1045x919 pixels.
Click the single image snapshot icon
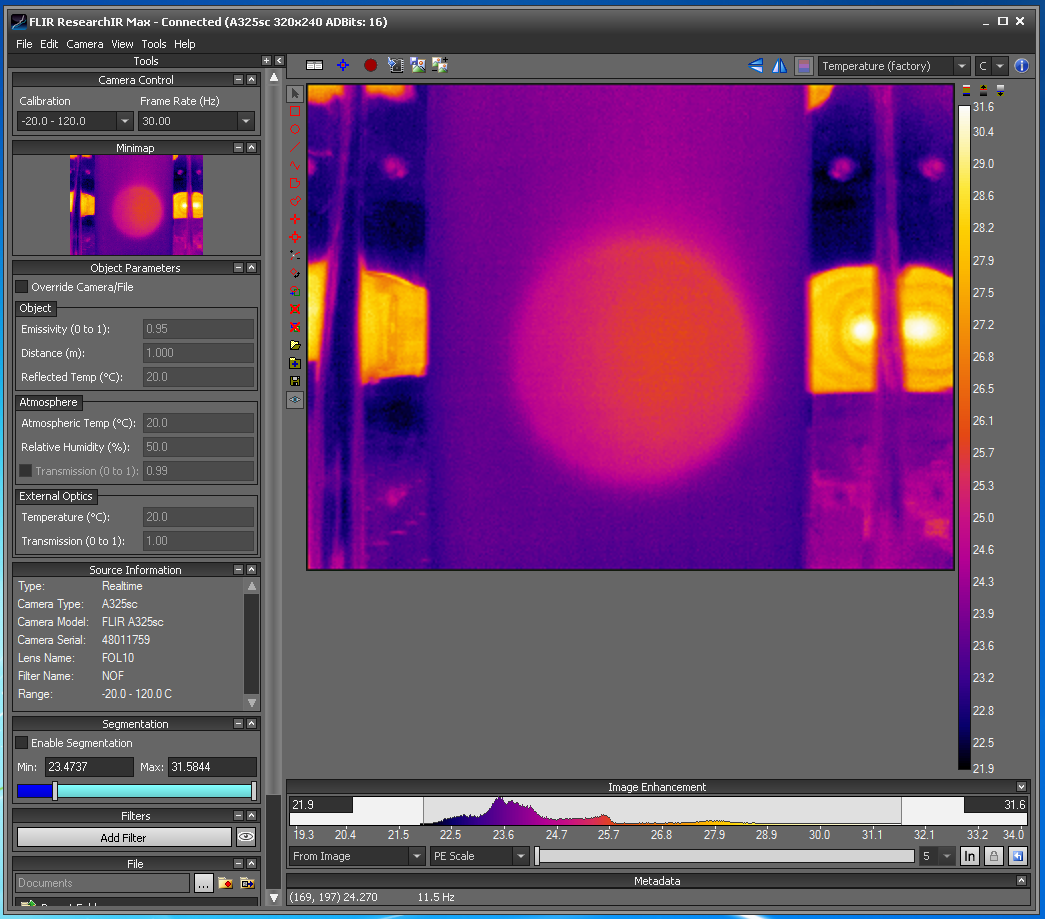point(418,65)
